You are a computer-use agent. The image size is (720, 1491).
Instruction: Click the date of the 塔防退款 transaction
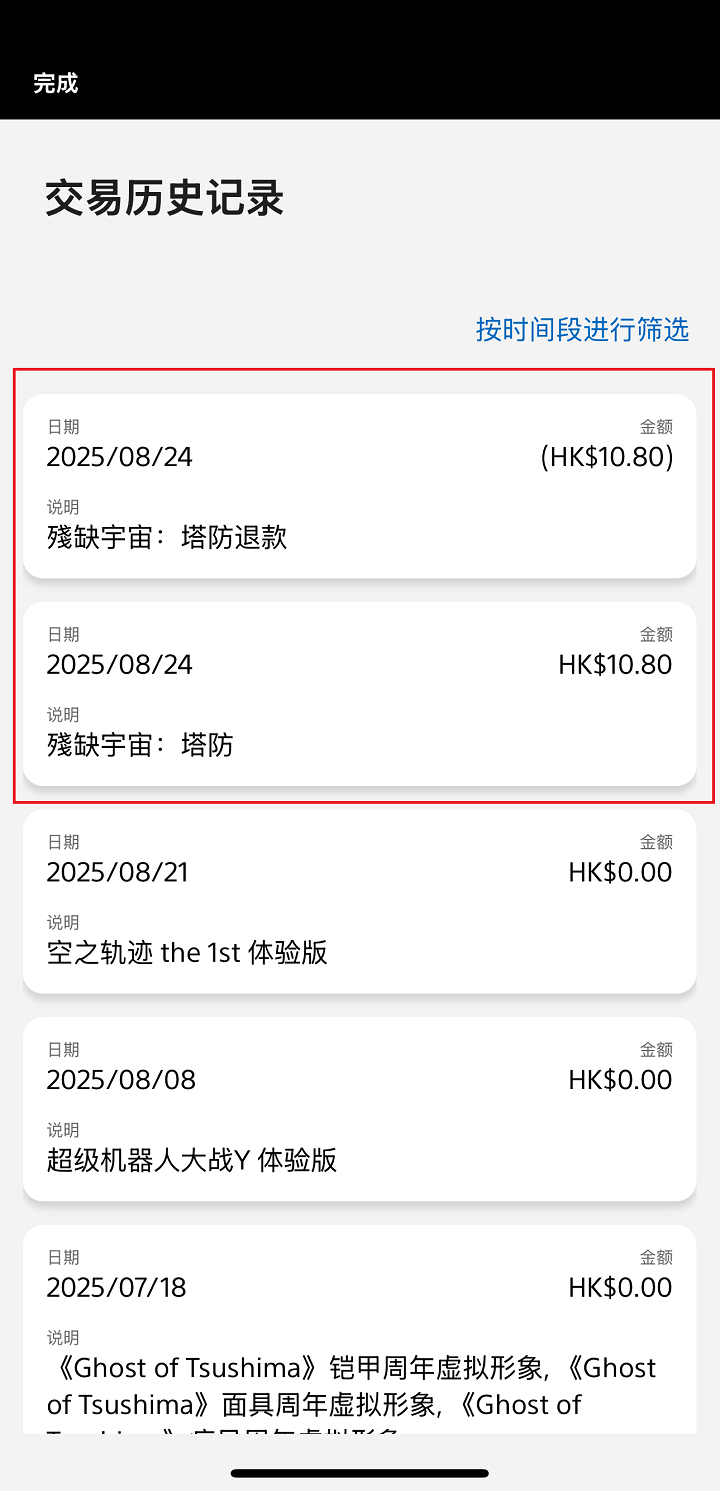coord(120,457)
